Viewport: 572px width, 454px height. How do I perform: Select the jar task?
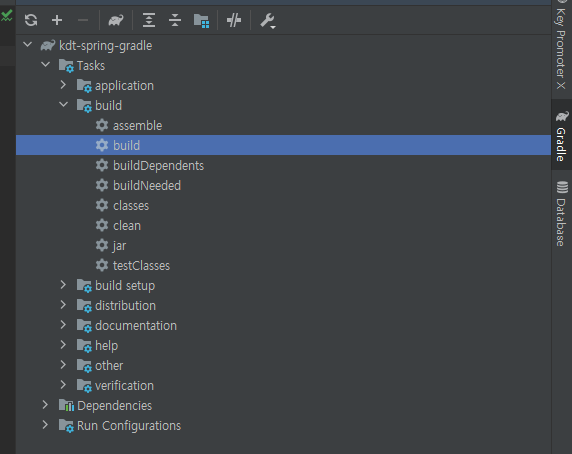[x=119, y=246]
